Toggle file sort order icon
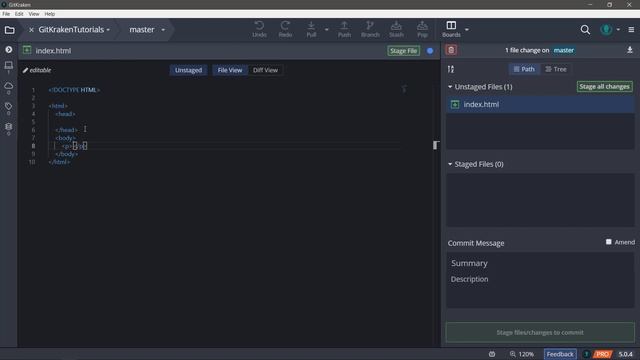Screen dimensions: 640x360 tap(451, 69)
